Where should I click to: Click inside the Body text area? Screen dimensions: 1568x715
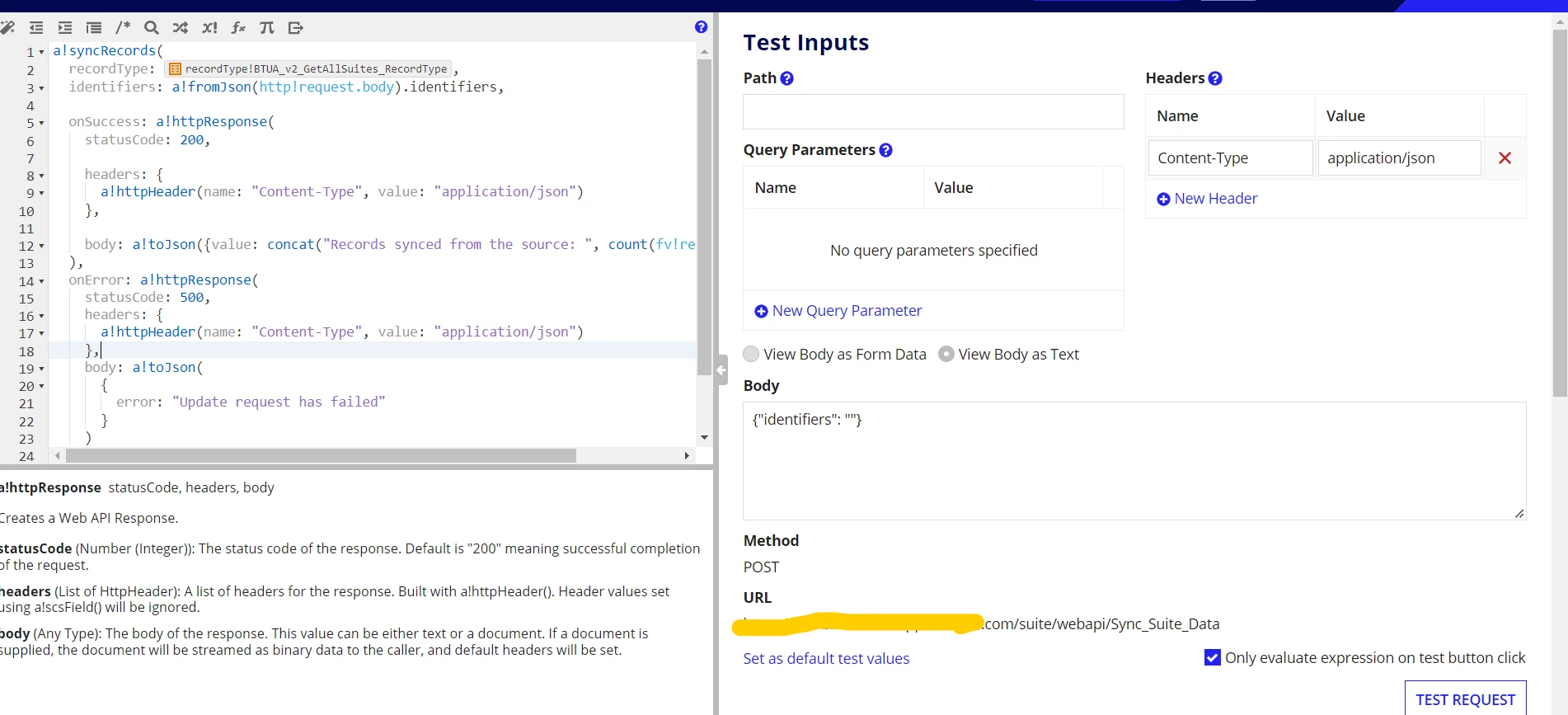[1134, 461]
